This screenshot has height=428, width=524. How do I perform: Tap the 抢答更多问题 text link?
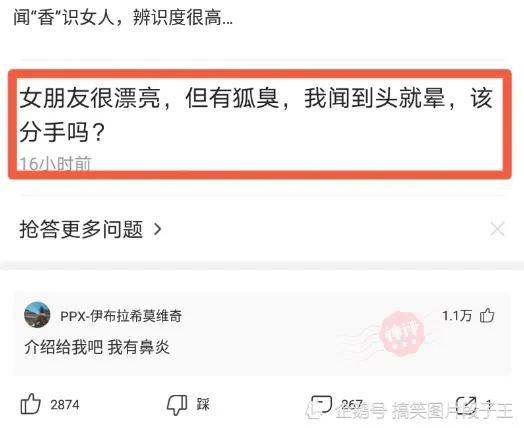(x=81, y=230)
